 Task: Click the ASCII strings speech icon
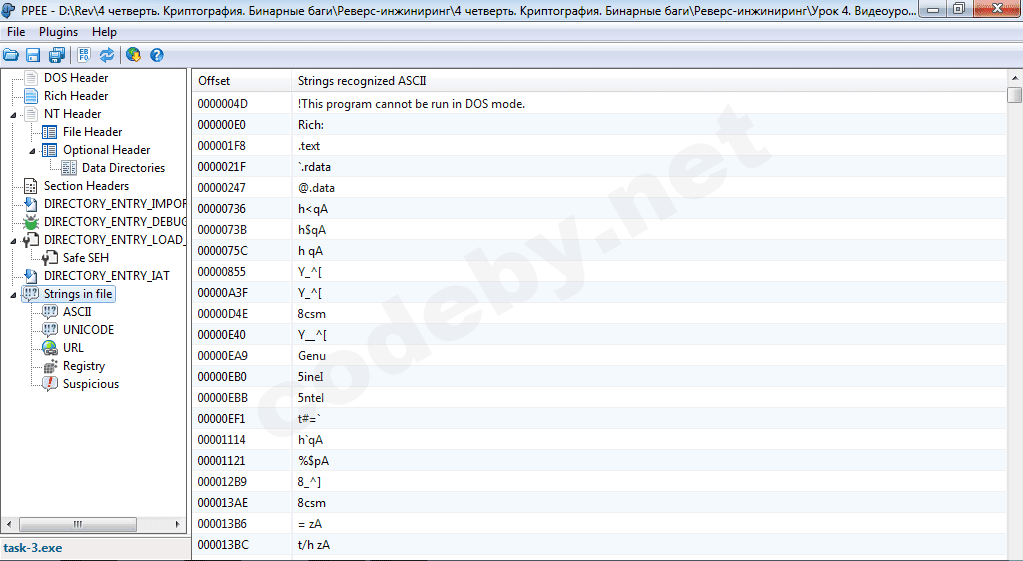[x=50, y=312]
